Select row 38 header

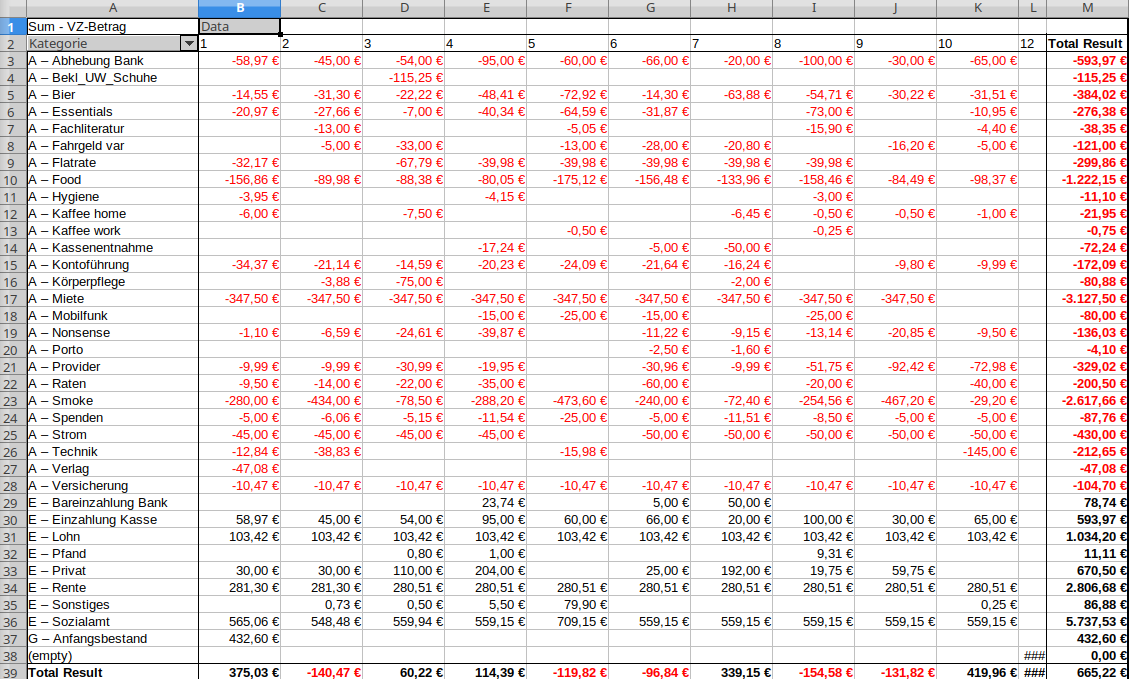tap(12, 656)
